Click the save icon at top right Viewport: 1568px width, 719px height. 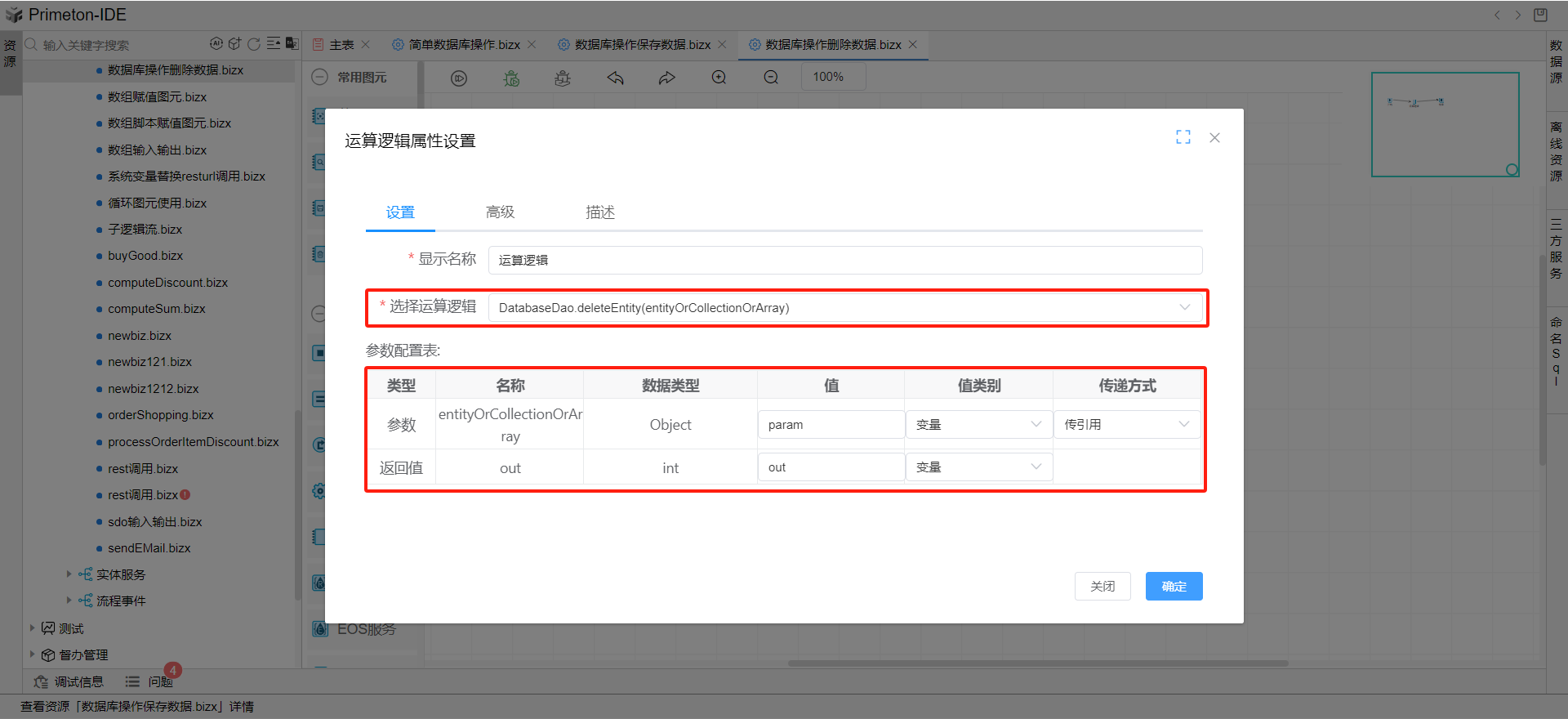pyautogui.click(x=1540, y=15)
